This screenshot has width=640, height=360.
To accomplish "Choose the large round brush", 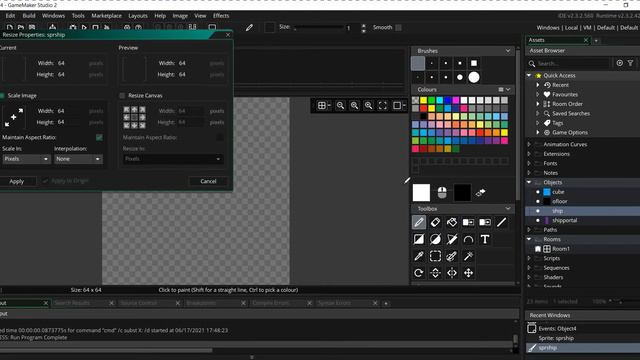I will (x=474, y=77).
